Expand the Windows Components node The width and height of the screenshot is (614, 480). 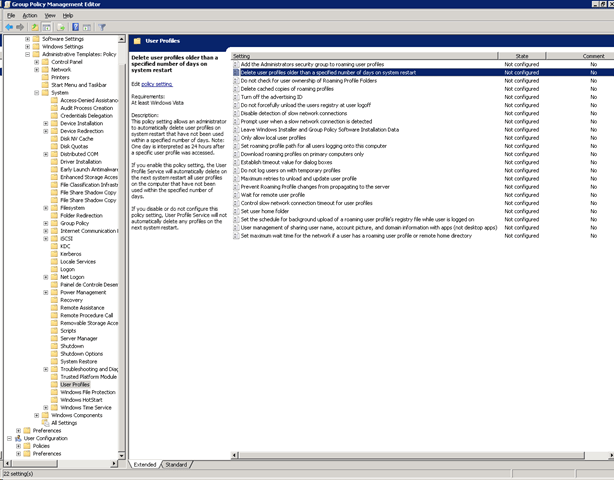36,415
